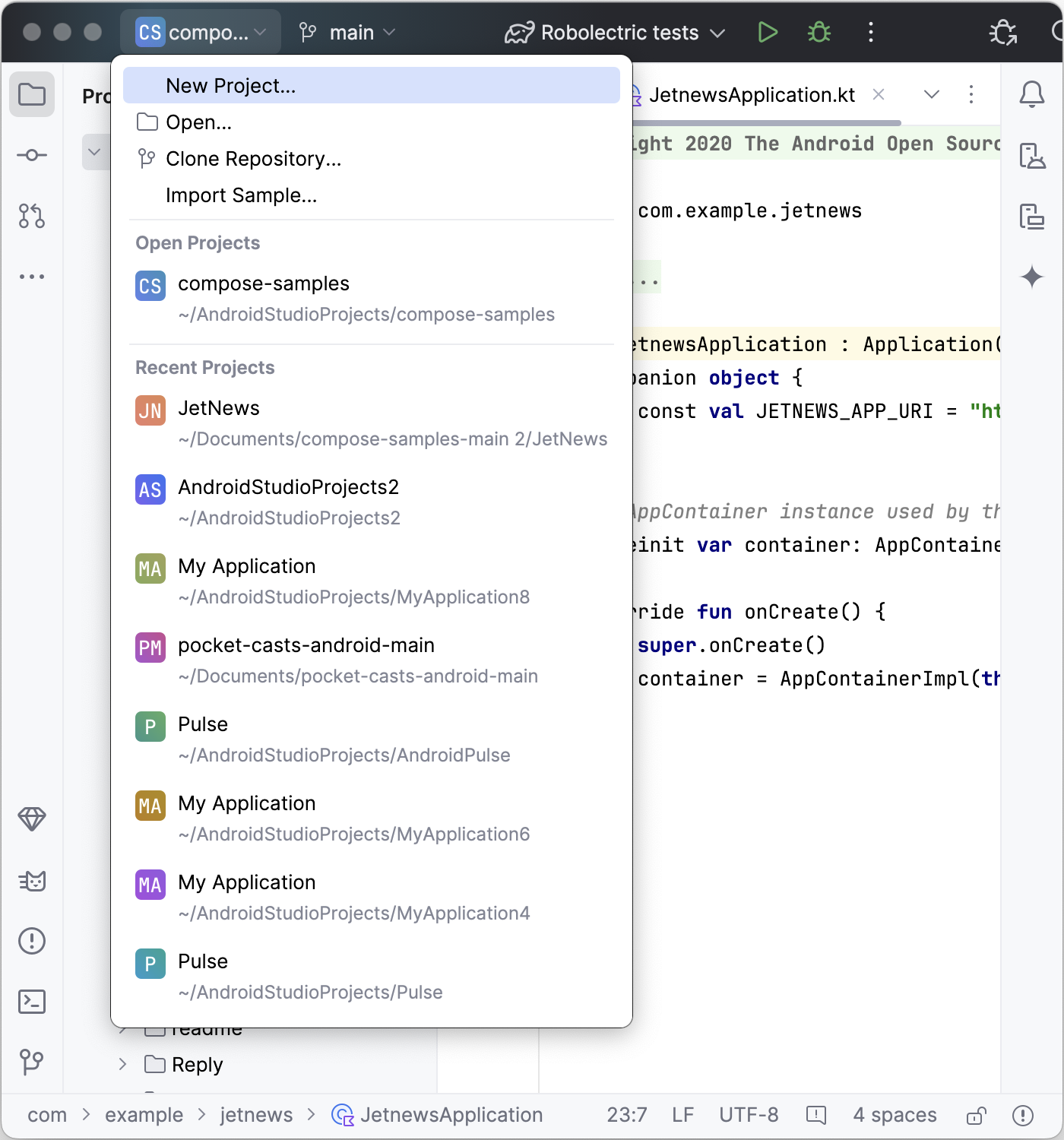Viewport: 1064px width, 1140px height.
Task: Show the Problems tool window
Action: tap(32, 941)
